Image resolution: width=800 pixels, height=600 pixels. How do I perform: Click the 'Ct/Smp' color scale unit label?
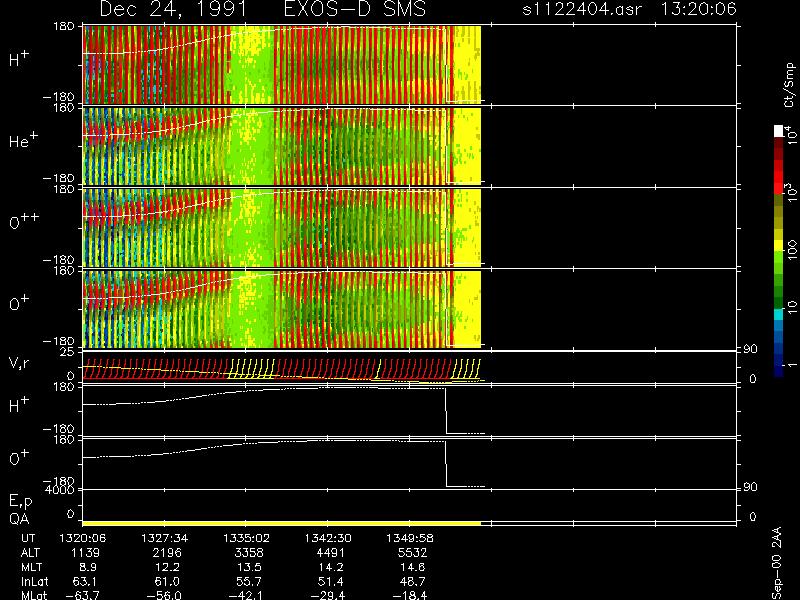coord(789,85)
